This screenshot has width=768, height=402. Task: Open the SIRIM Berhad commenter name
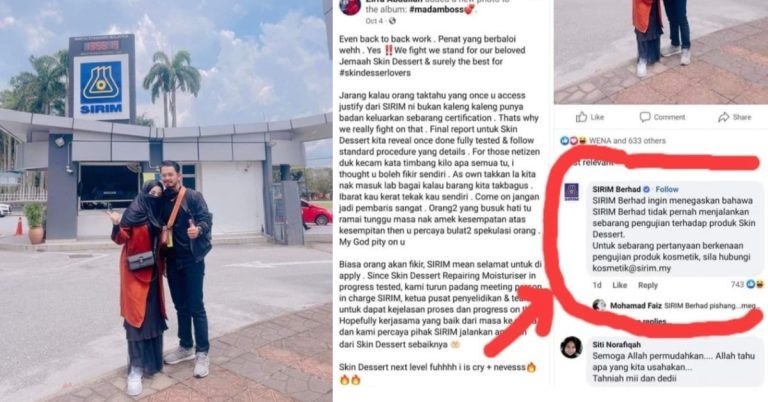click(617, 189)
